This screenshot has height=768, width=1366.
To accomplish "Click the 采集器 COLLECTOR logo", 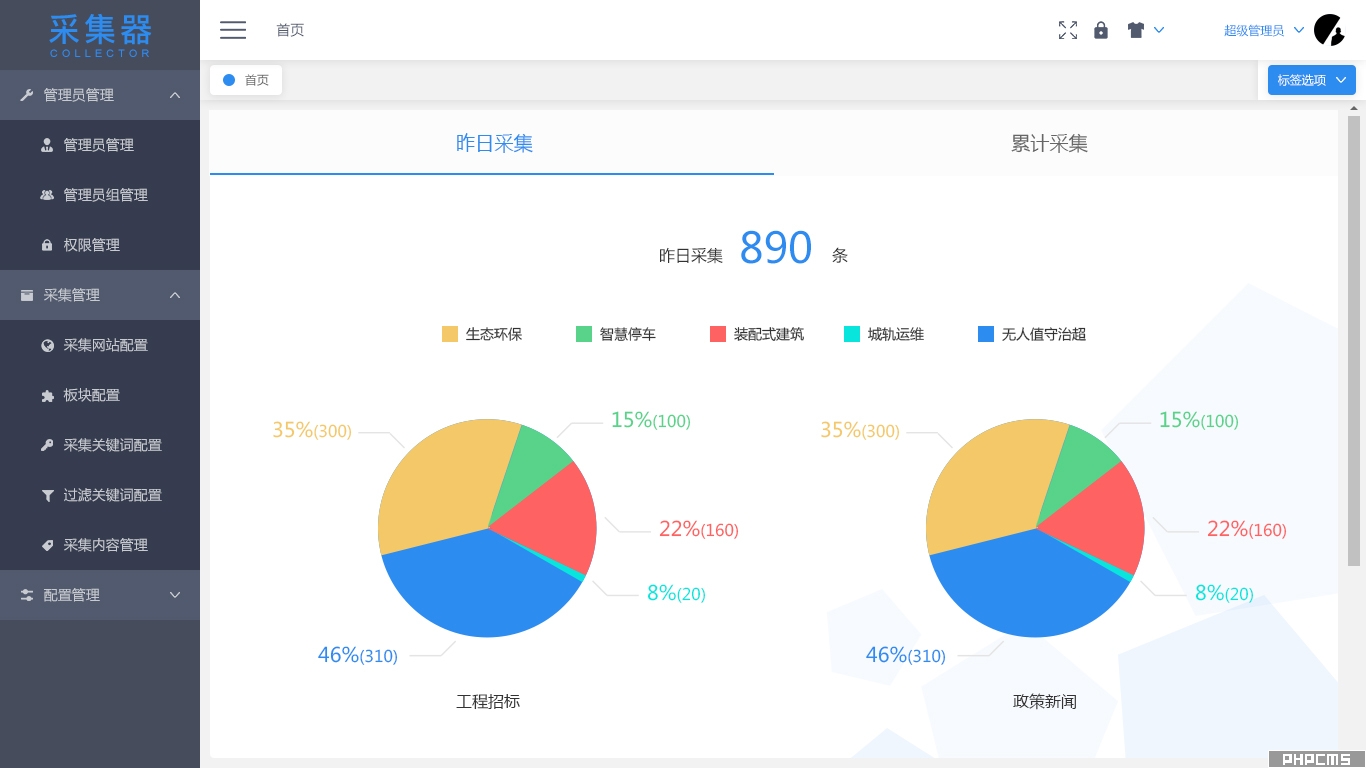I will (100, 35).
